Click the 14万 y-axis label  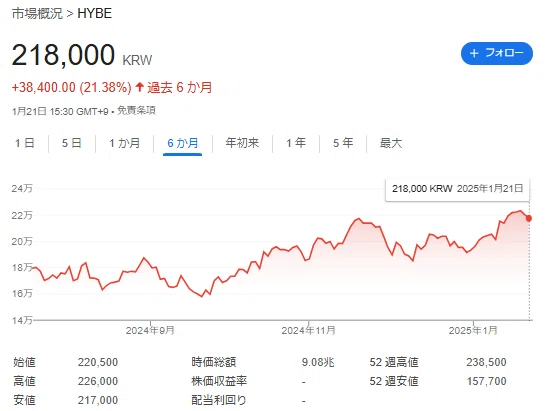(22, 320)
